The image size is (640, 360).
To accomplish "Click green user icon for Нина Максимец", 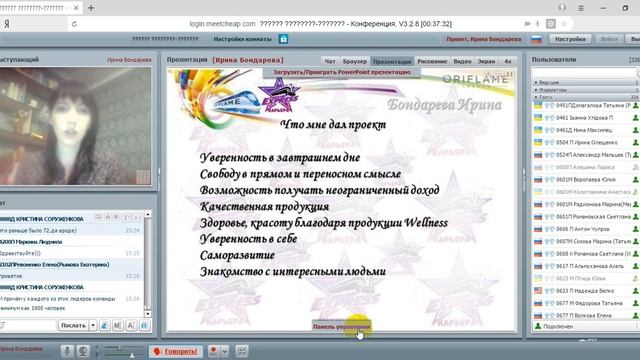I will coord(636,130).
